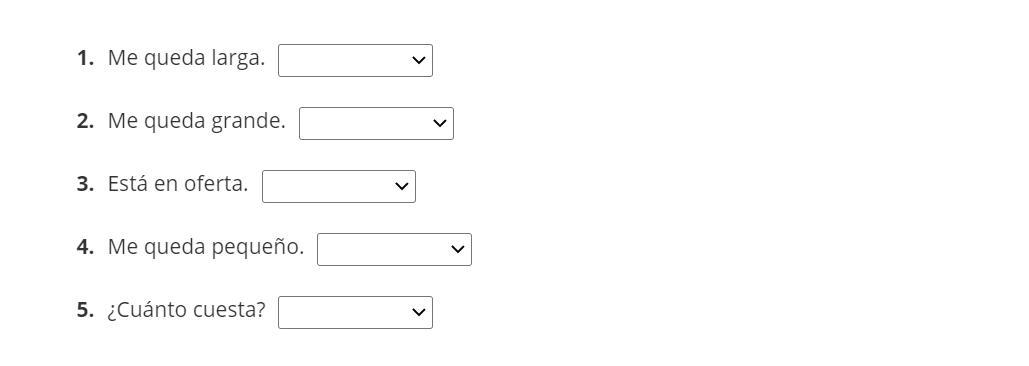Click the chevron arrow in question 5's select box
Viewport: 1029px width, 366px height.
click(x=419, y=312)
